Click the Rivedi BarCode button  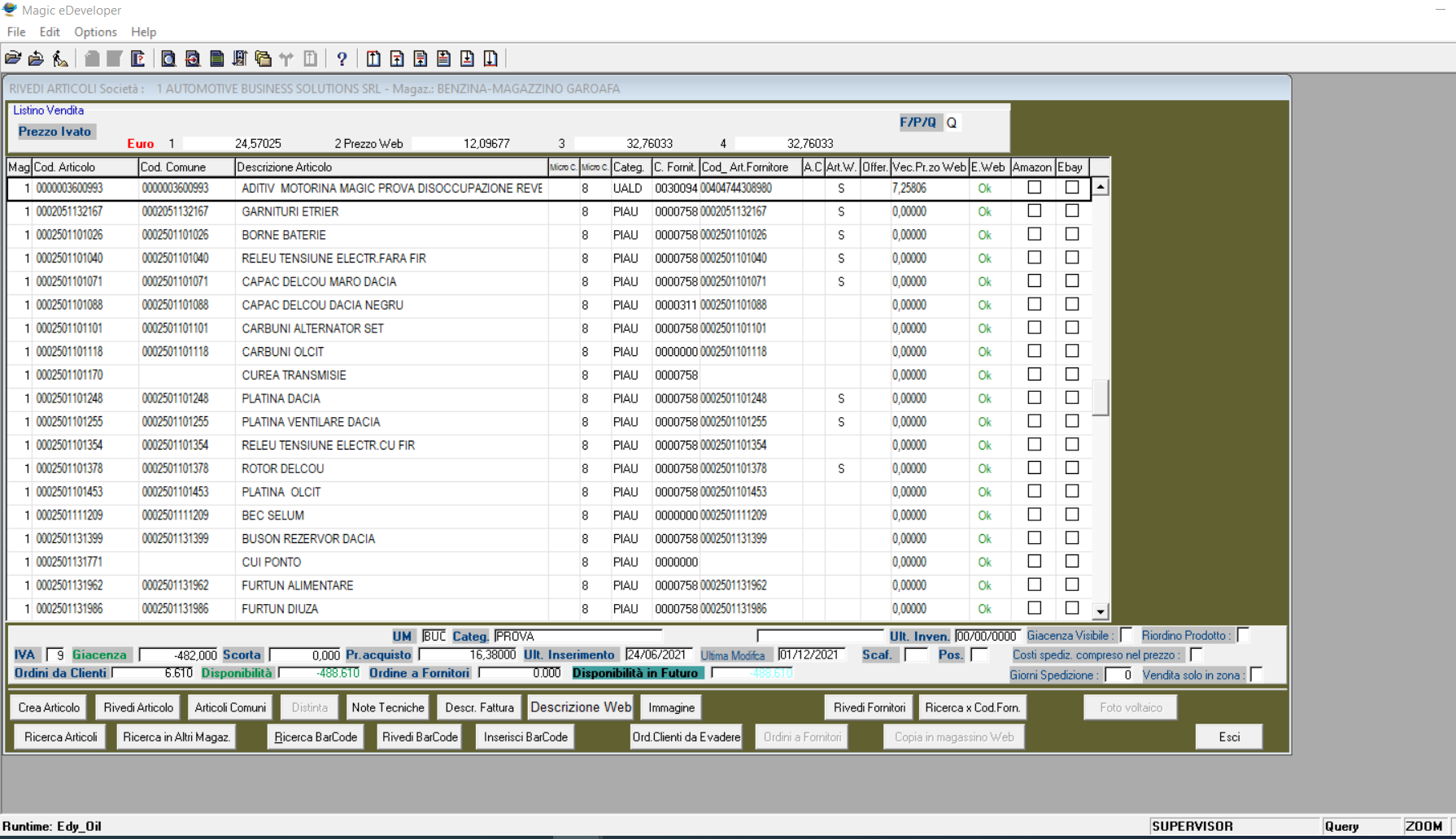tap(420, 737)
